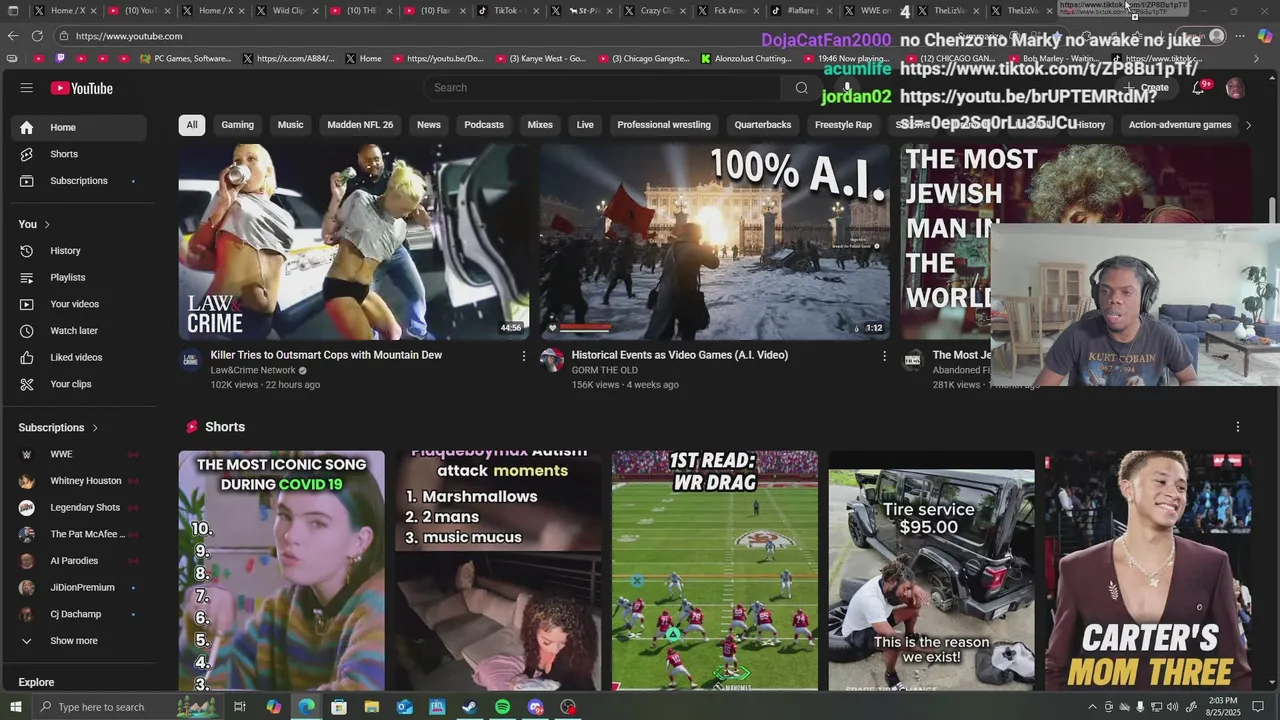Click Law&Crime Network channel avatar

click(191, 360)
